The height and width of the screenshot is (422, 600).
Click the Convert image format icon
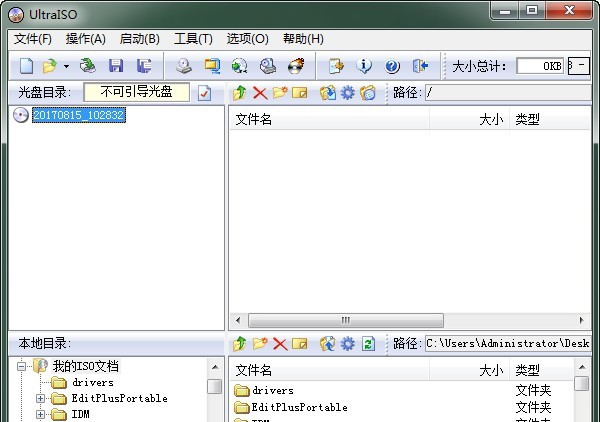[x=240, y=66]
